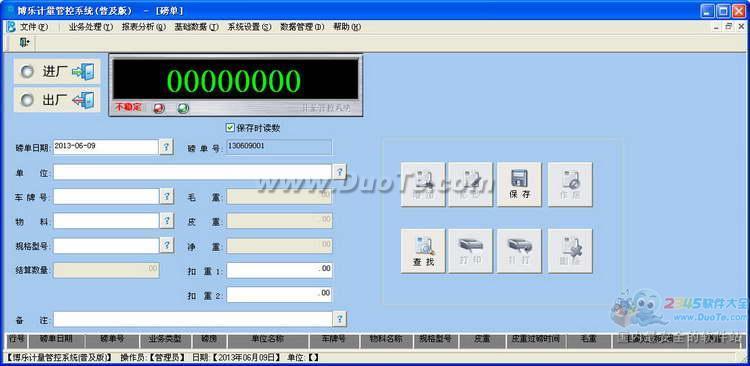Open the 业务处理 menu
The width and height of the screenshot is (750, 366).
click(91, 27)
